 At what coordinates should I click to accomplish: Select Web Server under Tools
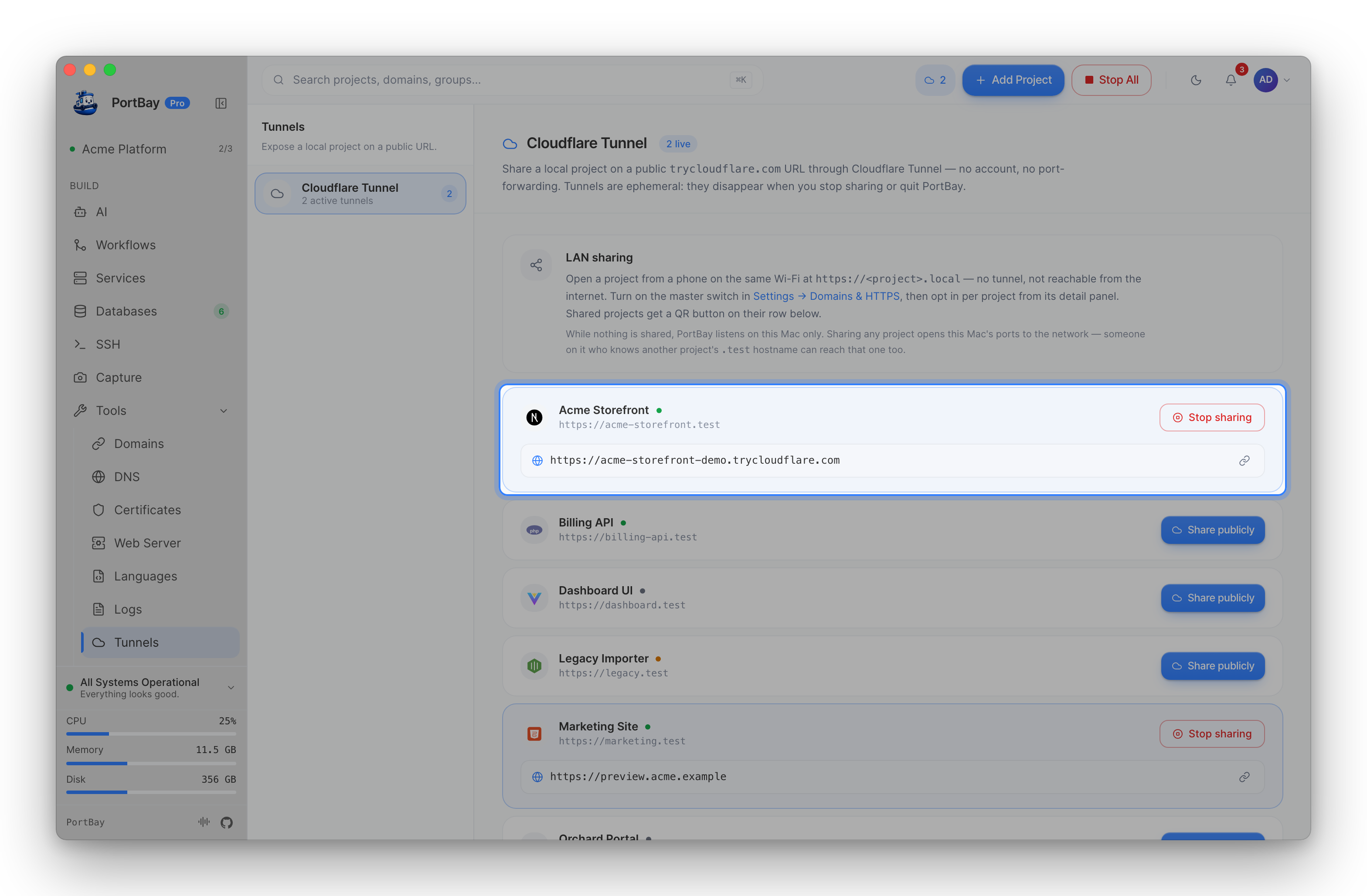(x=160, y=543)
